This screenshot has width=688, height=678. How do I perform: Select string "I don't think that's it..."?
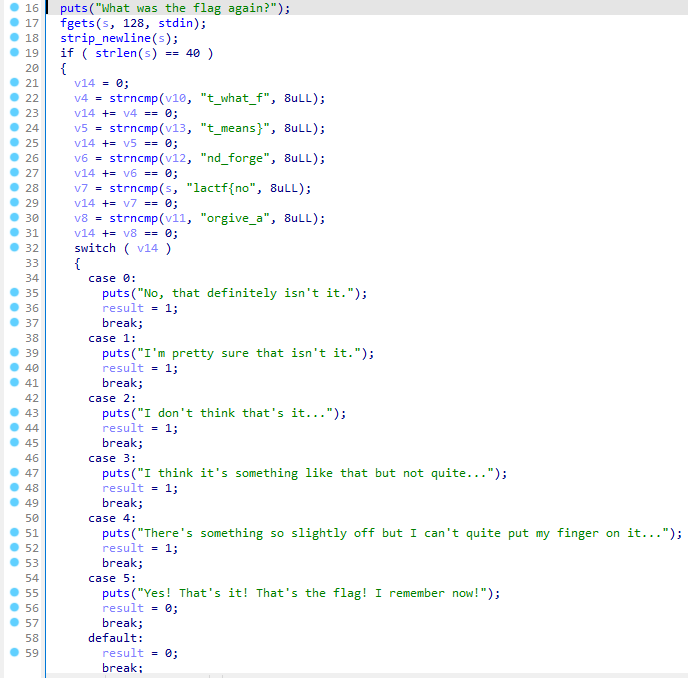tap(235, 413)
